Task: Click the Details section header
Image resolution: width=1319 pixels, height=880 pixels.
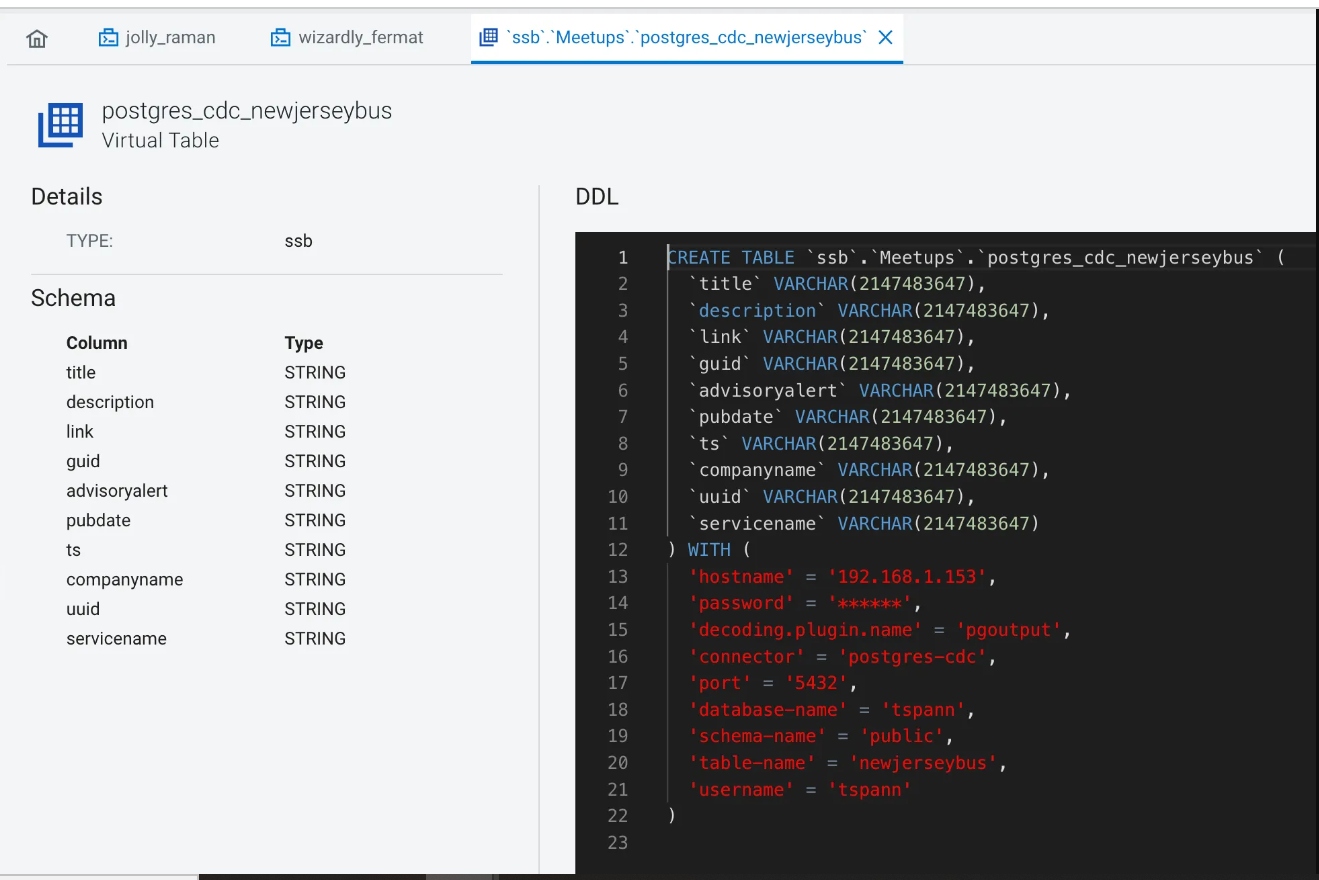Action: point(66,196)
